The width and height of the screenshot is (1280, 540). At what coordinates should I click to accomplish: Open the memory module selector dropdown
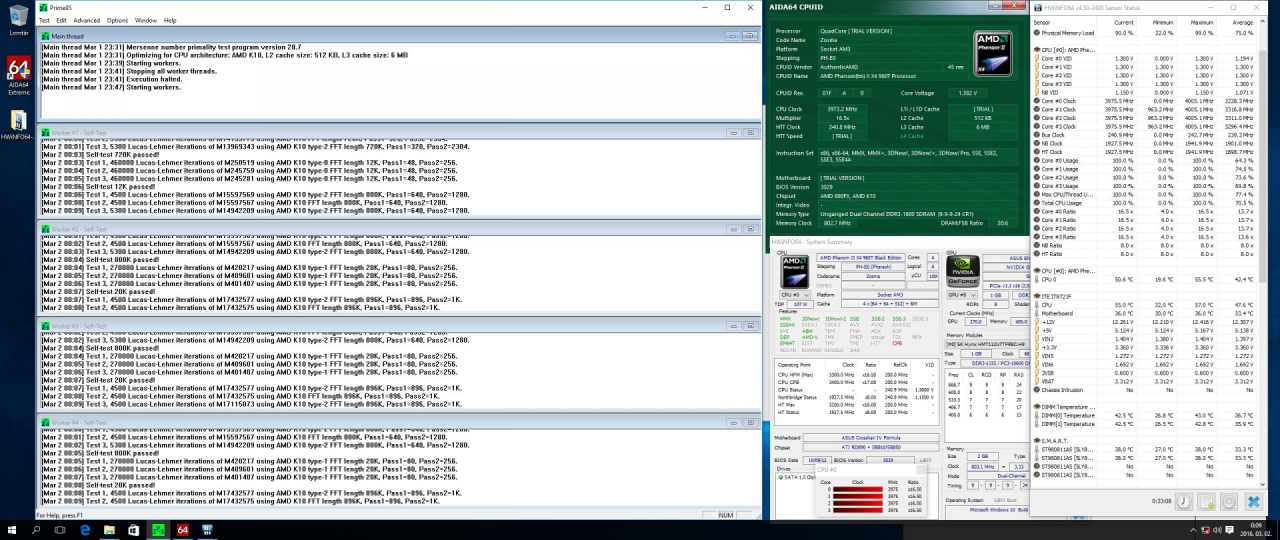tap(987, 345)
